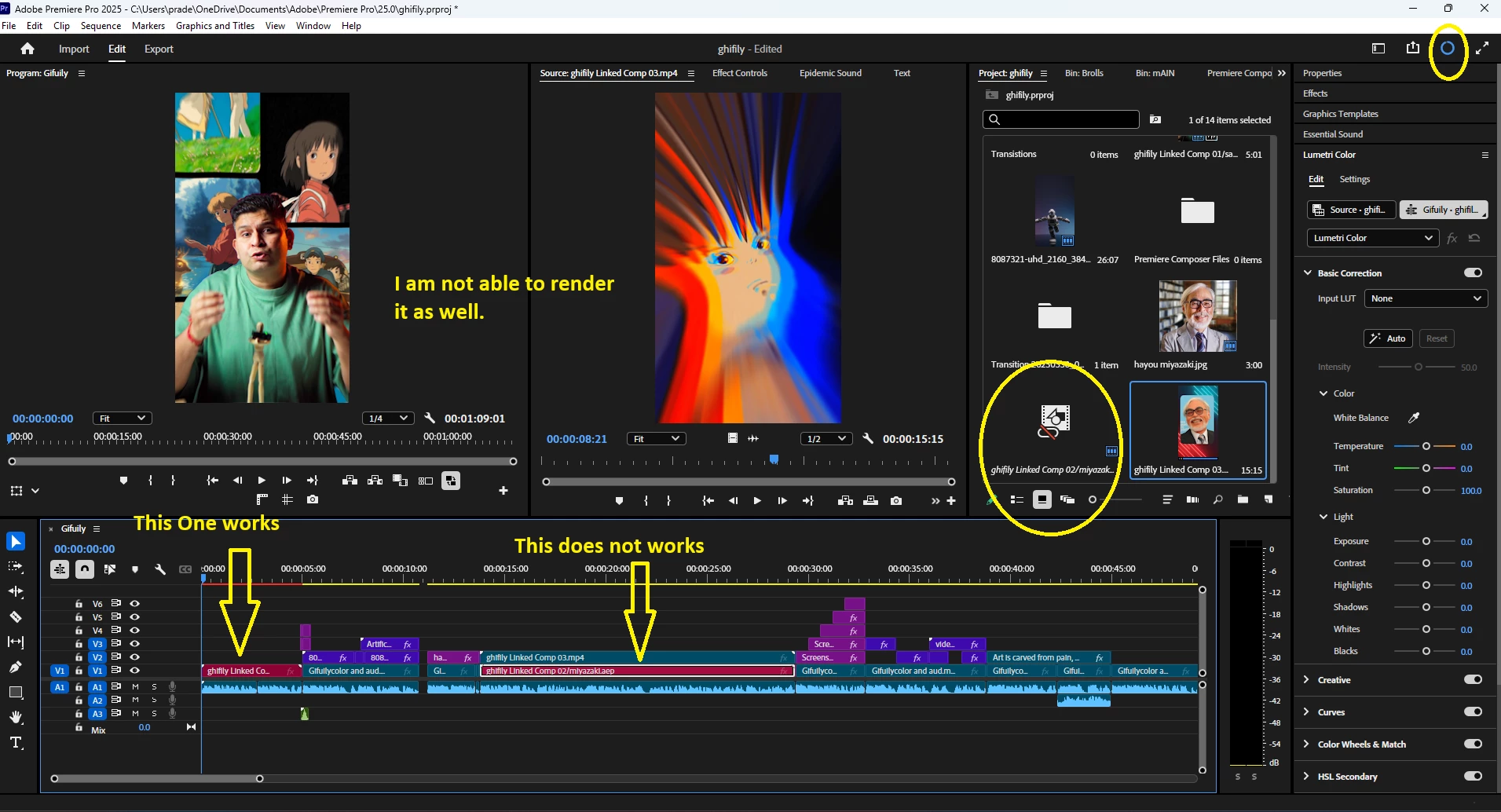Click the Project panel search field
This screenshot has width=1501, height=812.
pyautogui.click(x=1060, y=119)
